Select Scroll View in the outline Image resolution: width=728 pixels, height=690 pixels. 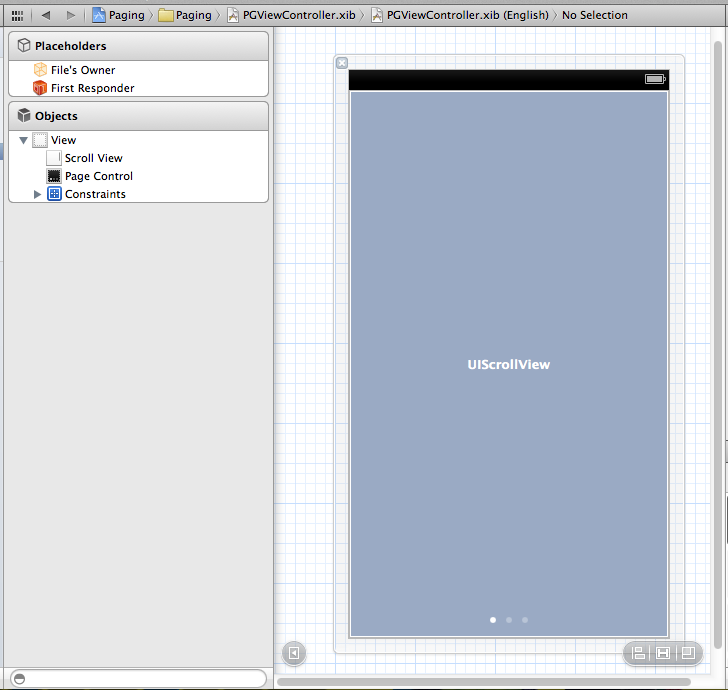(x=138, y=158)
